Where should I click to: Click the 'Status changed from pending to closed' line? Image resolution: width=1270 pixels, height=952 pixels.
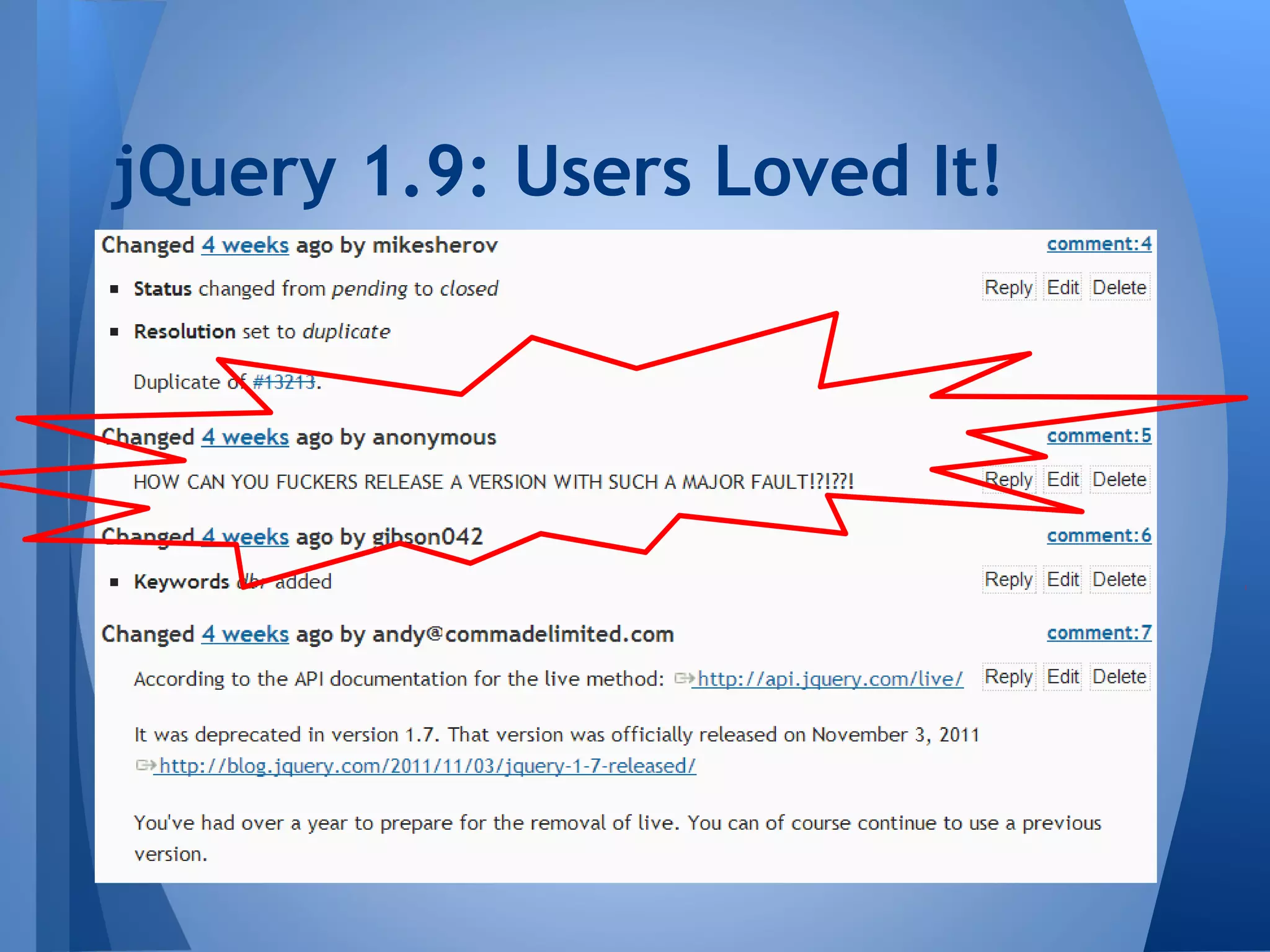pyautogui.click(x=316, y=289)
